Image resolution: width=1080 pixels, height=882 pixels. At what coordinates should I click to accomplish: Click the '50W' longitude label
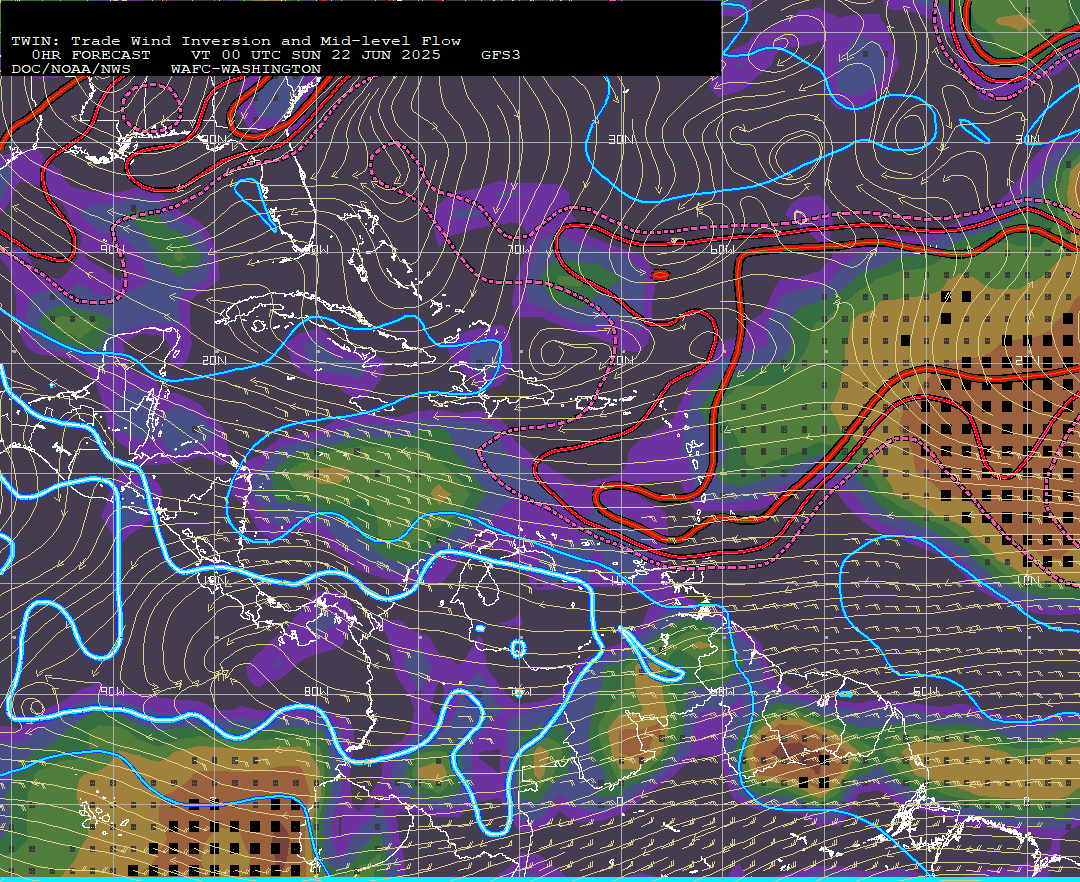point(925,691)
